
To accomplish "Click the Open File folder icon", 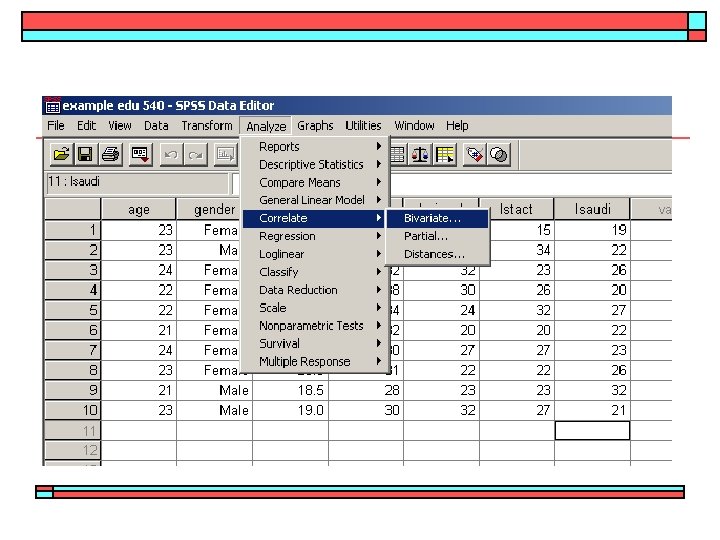I will [x=62, y=154].
